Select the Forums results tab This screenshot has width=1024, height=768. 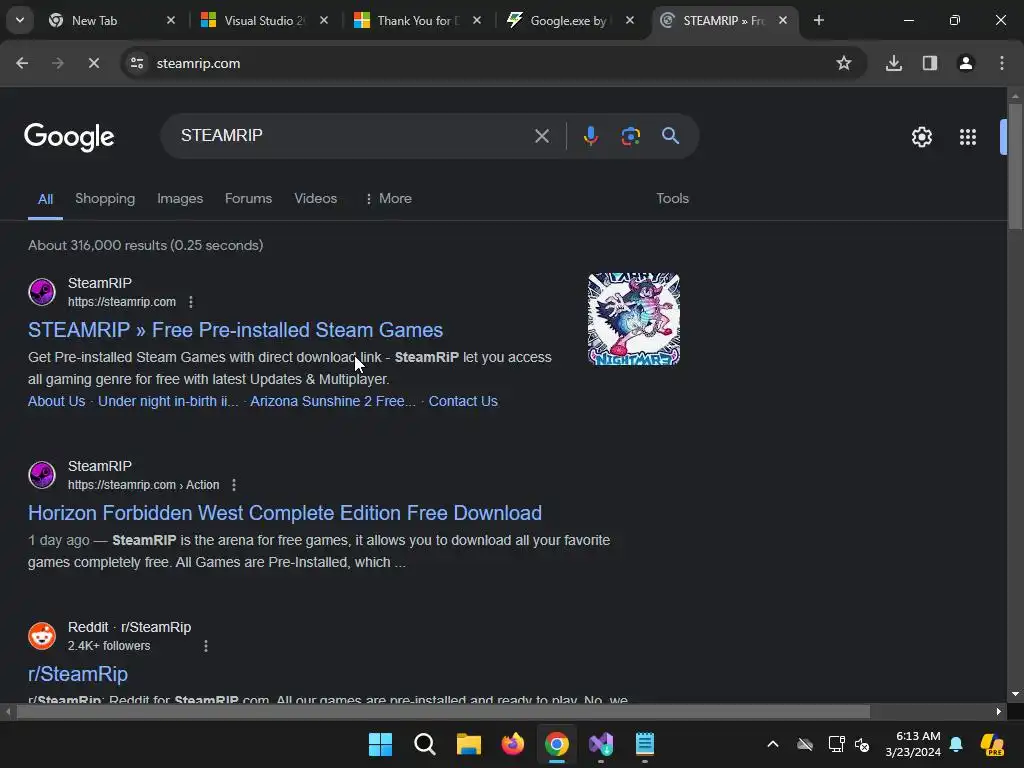point(248,199)
